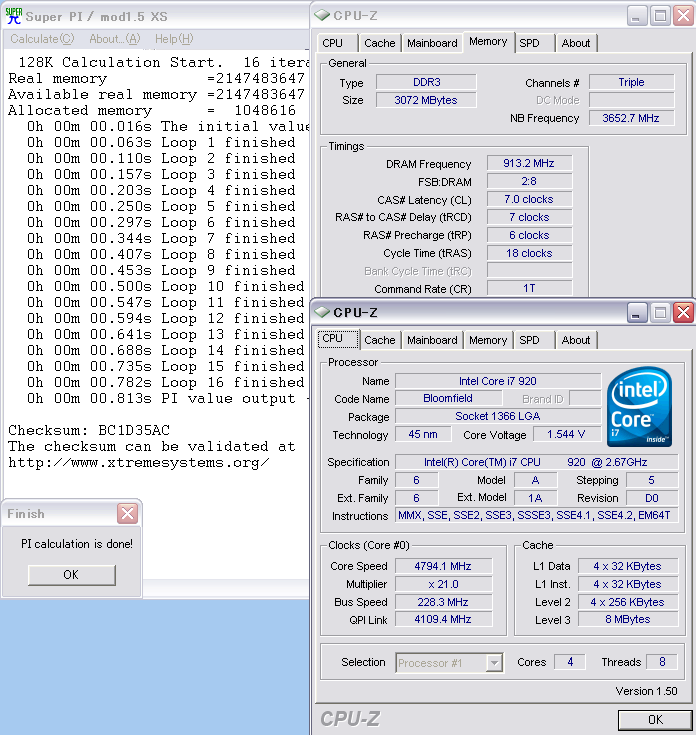Click the Revision D0 value field
The height and width of the screenshot is (735, 696).
(x=652, y=498)
